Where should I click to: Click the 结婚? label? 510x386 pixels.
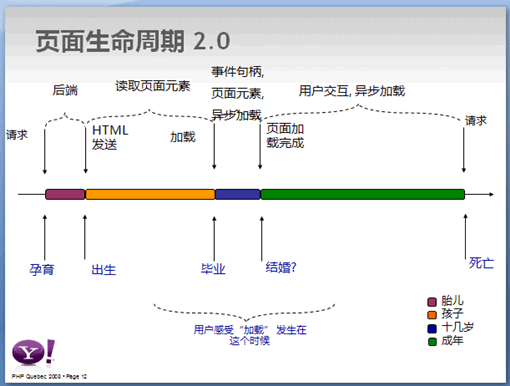click(281, 267)
